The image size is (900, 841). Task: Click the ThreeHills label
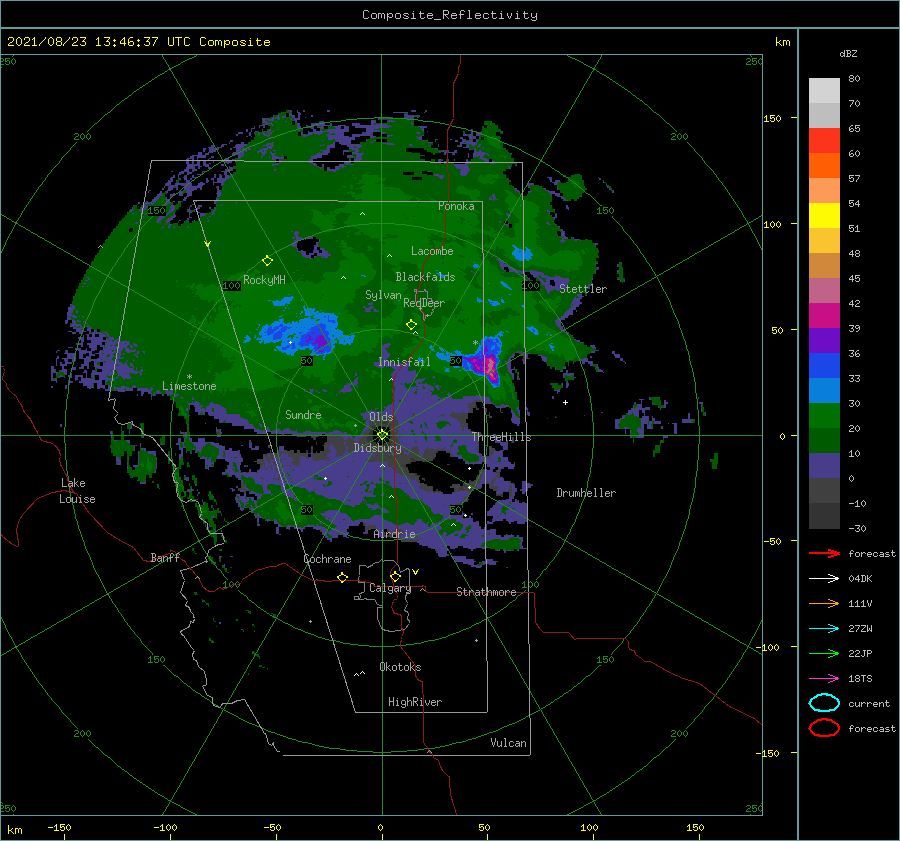pos(502,437)
